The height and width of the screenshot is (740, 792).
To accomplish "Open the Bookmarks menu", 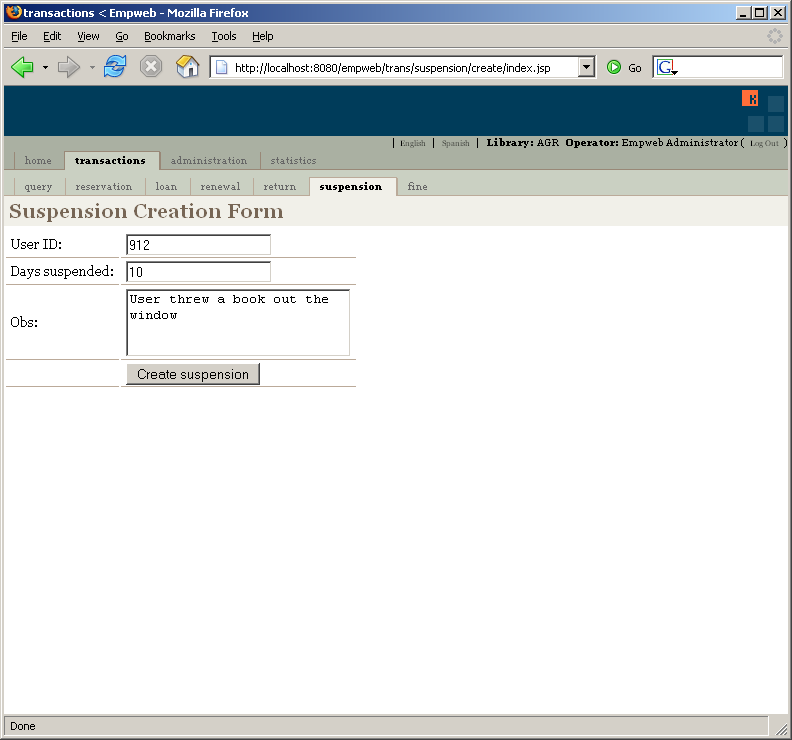I will [x=170, y=36].
